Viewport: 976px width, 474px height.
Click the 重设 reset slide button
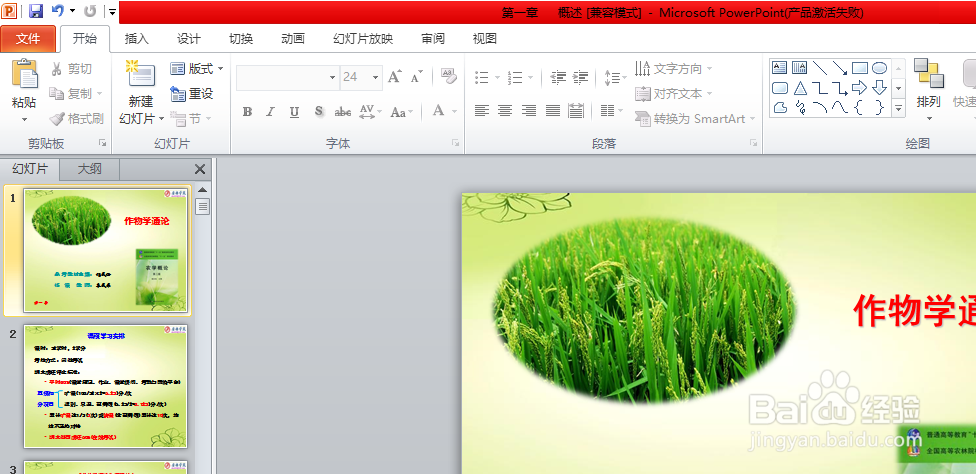tap(192, 93)
